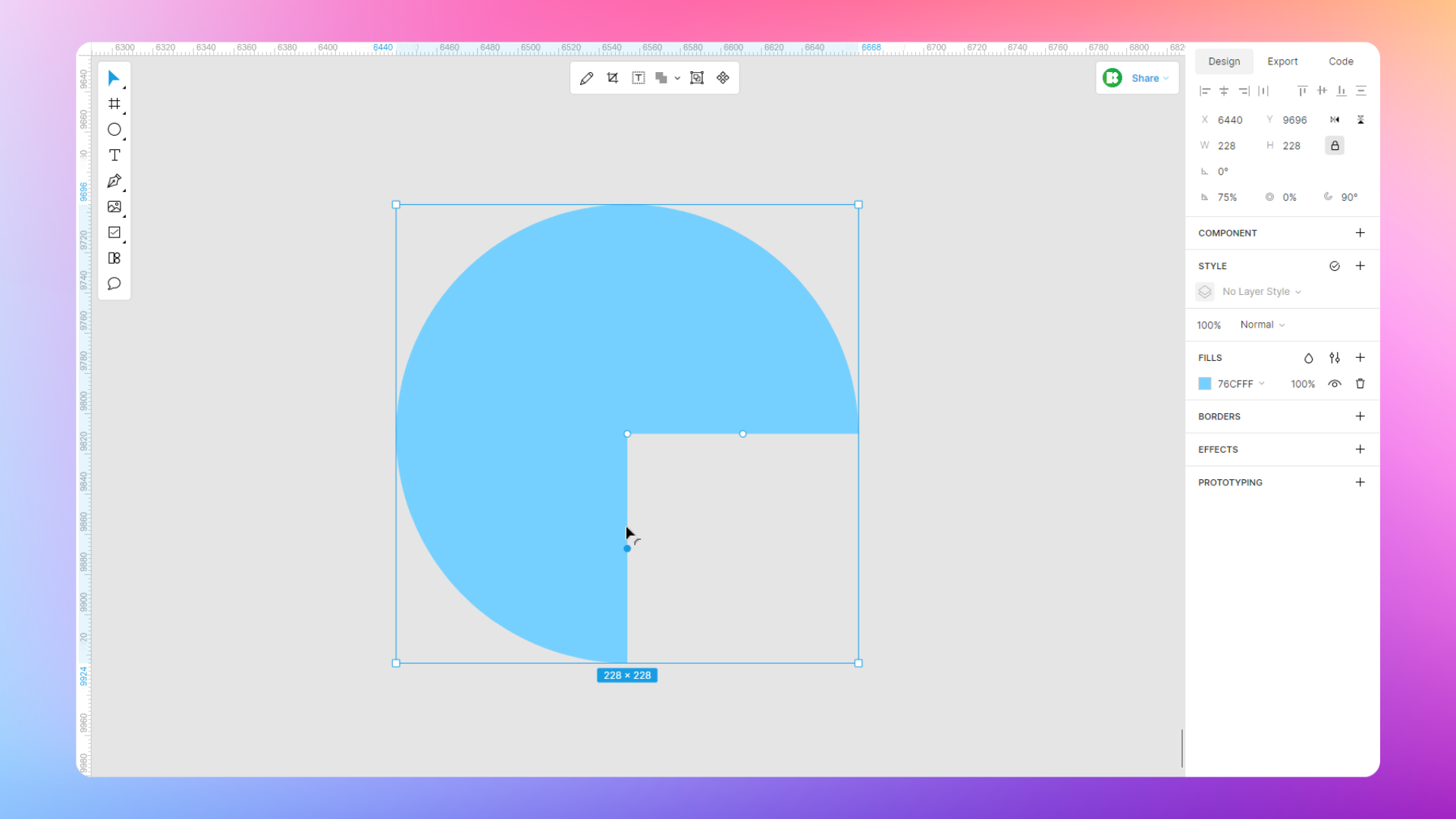The width and height of the screenshot is (1456, 819).
Task: Click the rotation angle input field
Action: tap(1232, 171)
